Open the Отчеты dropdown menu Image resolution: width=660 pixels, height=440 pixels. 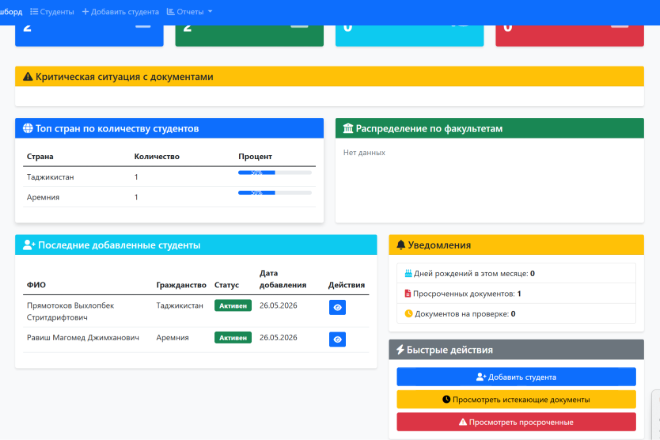click(189, 12)
